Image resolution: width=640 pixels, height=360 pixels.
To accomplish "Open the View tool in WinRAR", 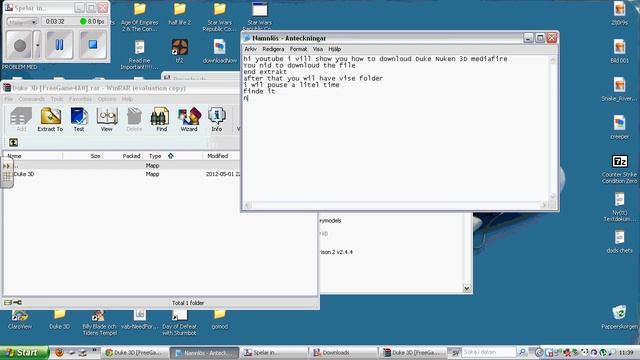I will coord(107,119).
